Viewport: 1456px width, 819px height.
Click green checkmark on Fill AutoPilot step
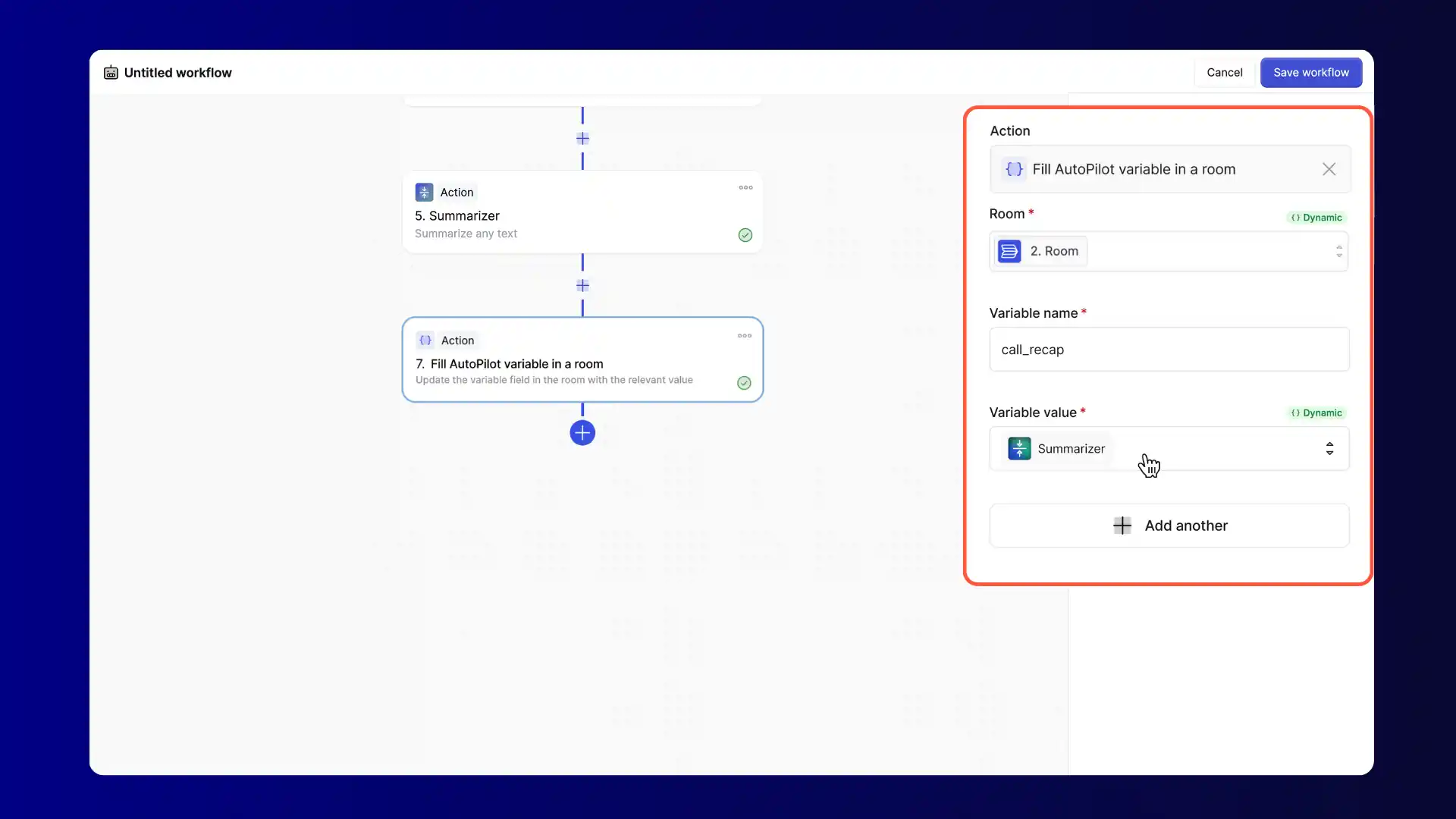744,383
